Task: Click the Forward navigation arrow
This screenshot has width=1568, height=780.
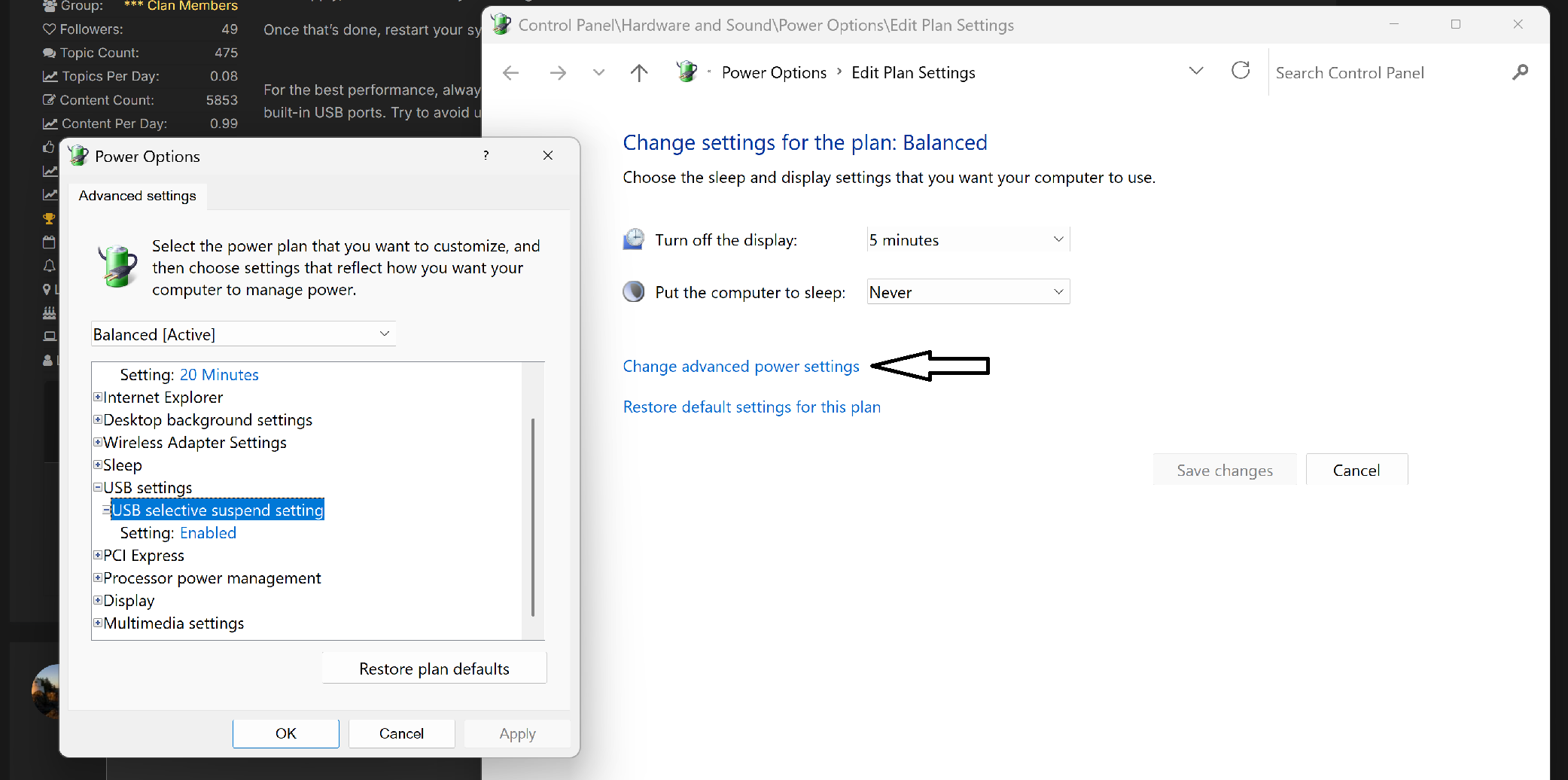Action: point(558,73)
